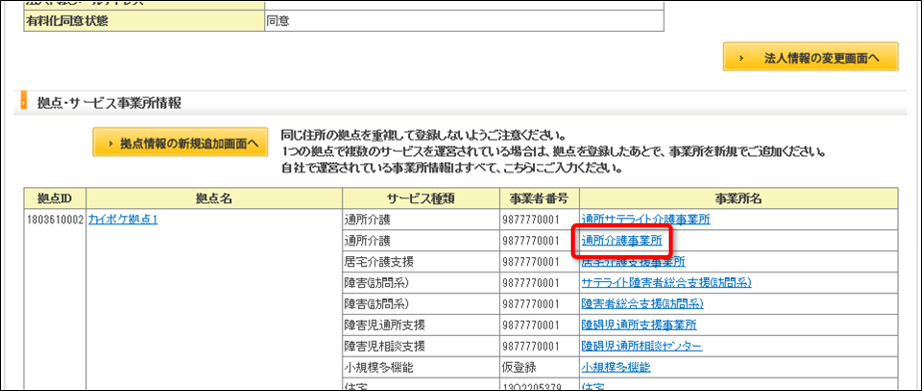Open the サテライト障害者総合支援(訪問系) link
The width and height of the screenshot is (922, 391).
[666, 283]
